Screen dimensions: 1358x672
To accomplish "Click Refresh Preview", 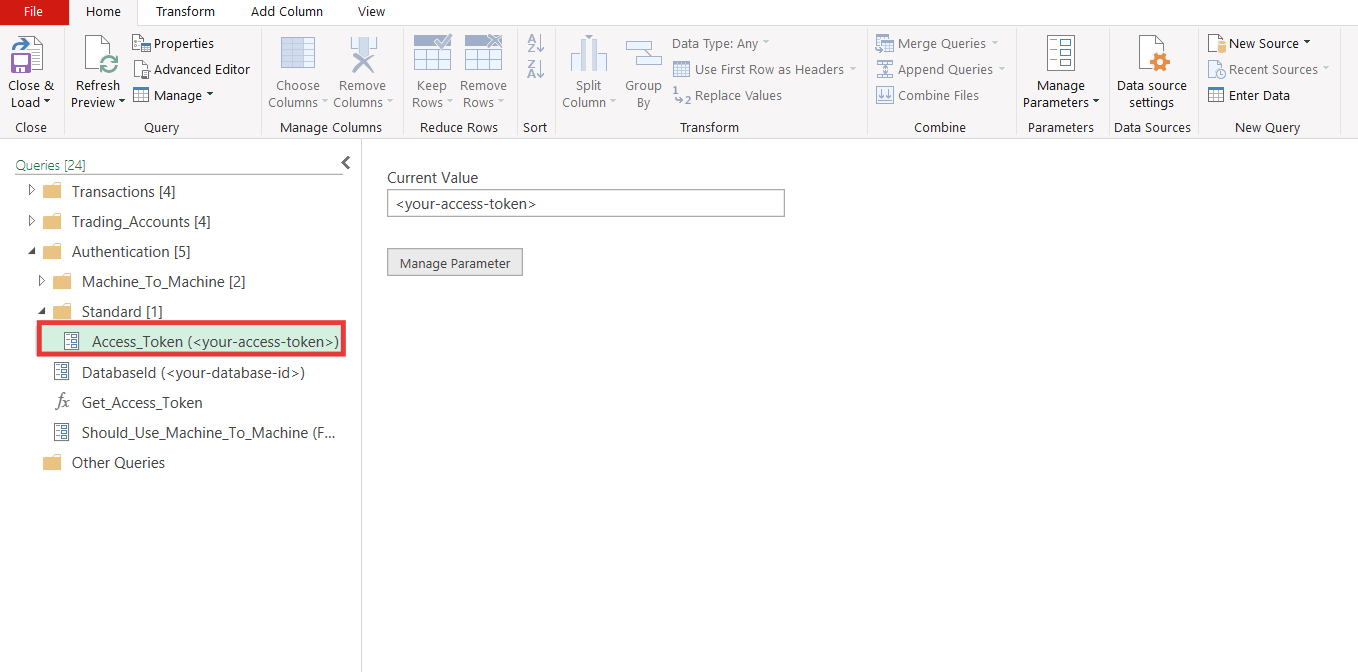I will click(x=97, y=68).
